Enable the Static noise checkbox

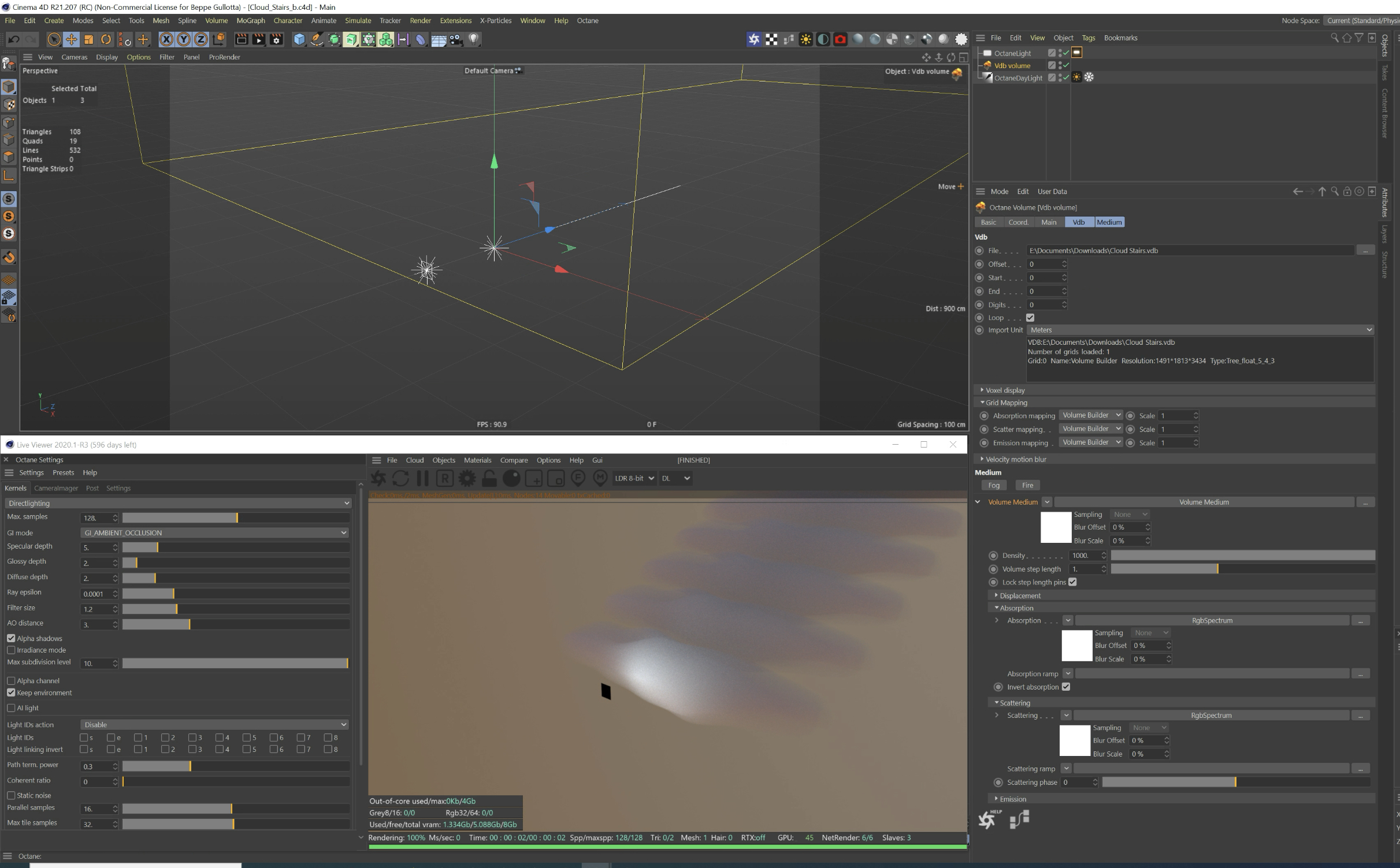[x=11, y=795]
